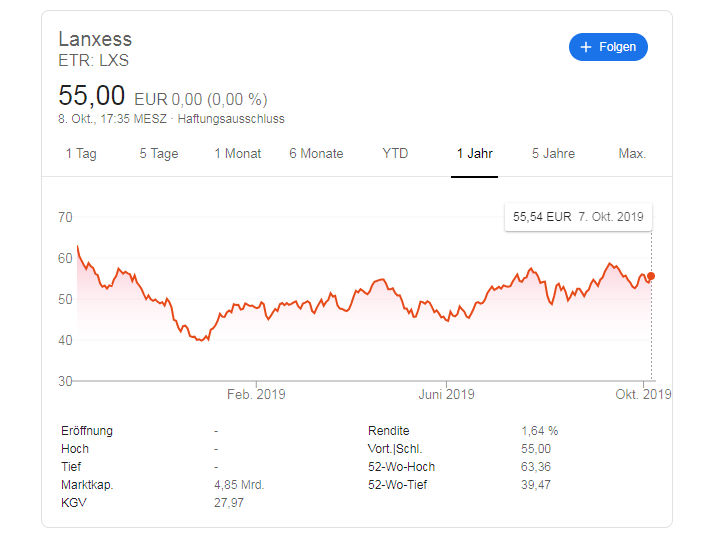Select the 5 Tage tab
710x533 pixels.
coord(159,154)
